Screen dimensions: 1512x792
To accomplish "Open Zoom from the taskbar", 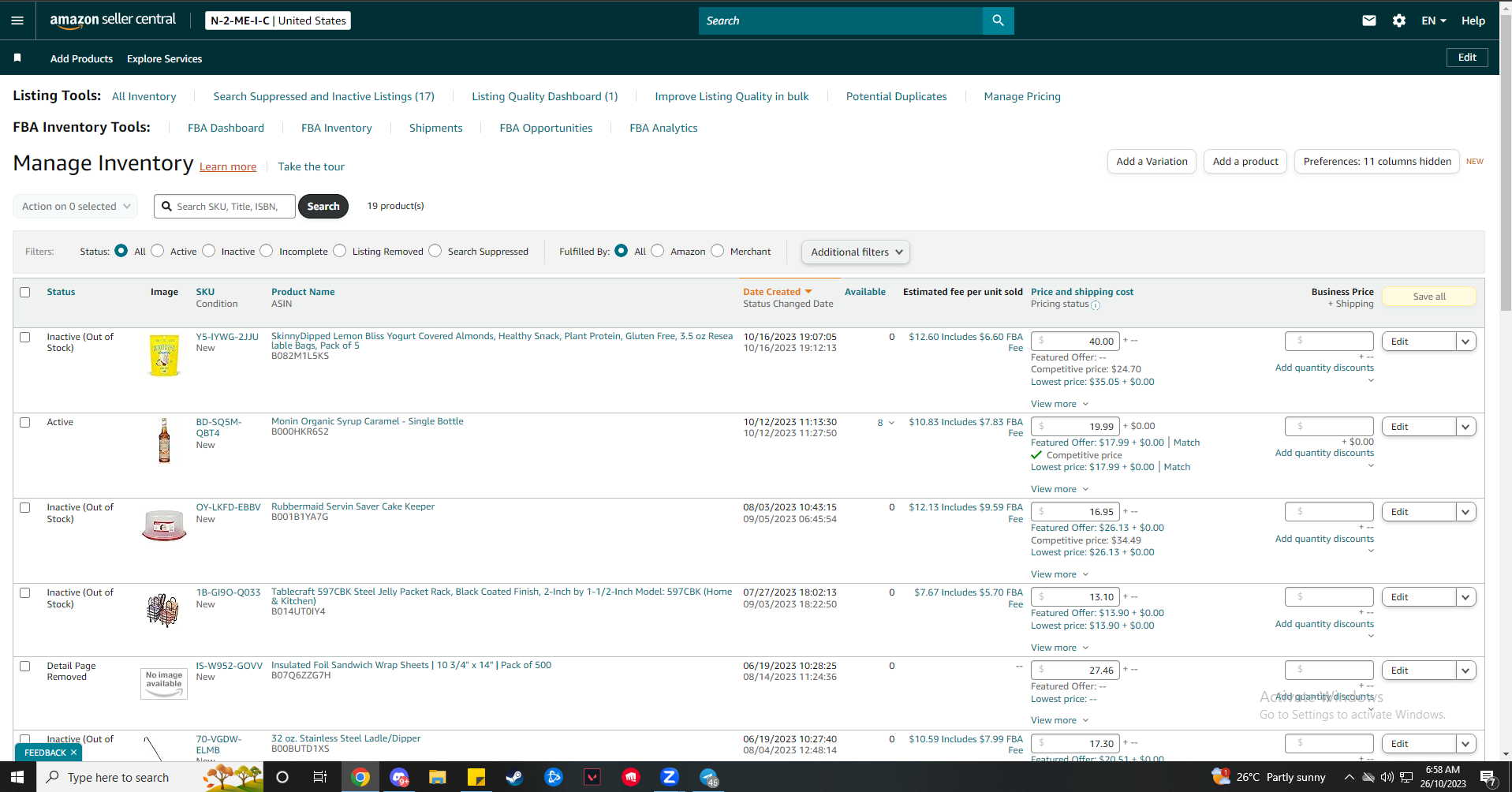I will click(670, 777).
